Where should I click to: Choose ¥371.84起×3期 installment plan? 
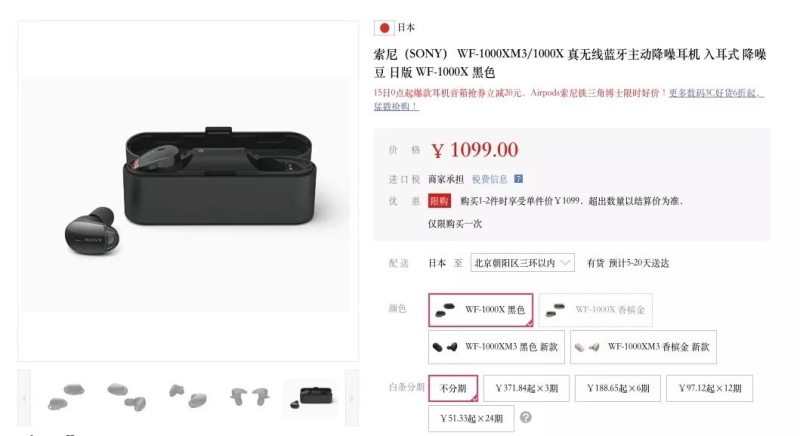[x=526, y=388]
